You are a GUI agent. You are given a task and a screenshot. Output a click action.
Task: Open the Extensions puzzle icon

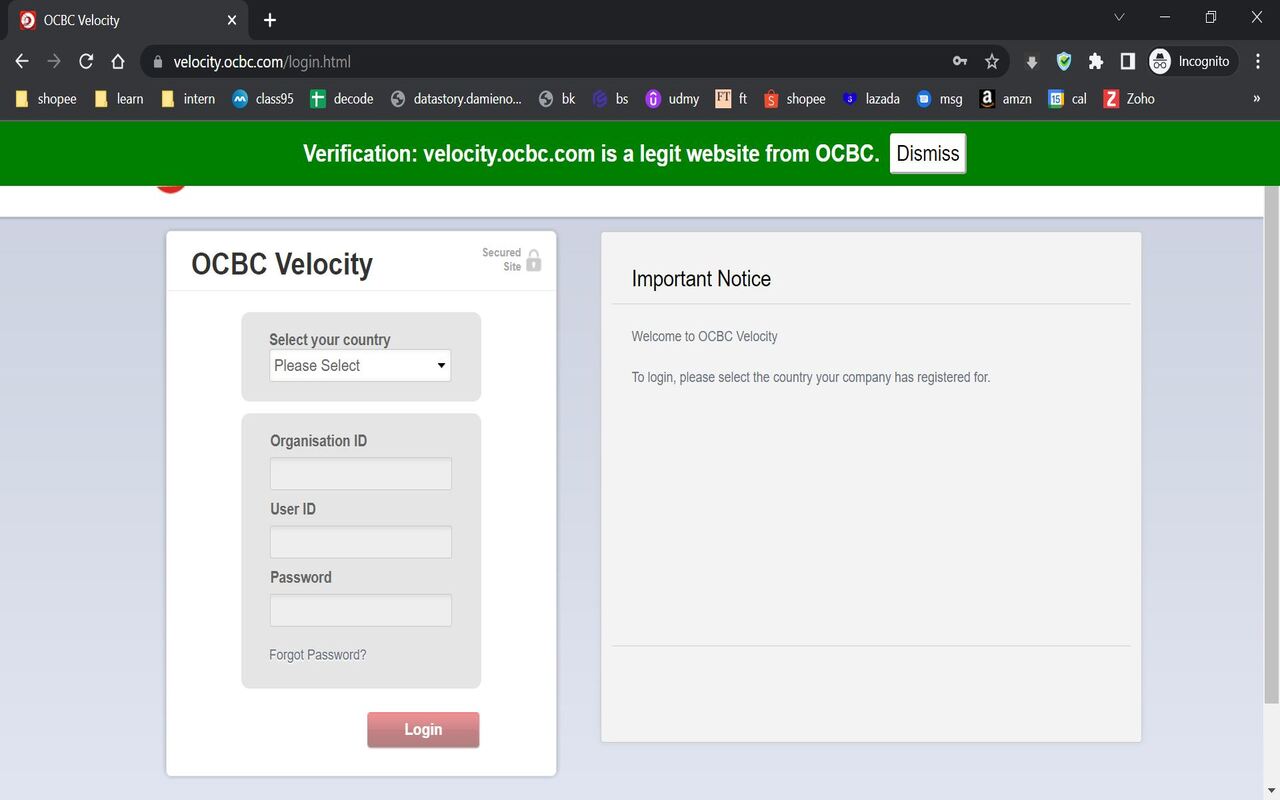(x=1095, y=61)
